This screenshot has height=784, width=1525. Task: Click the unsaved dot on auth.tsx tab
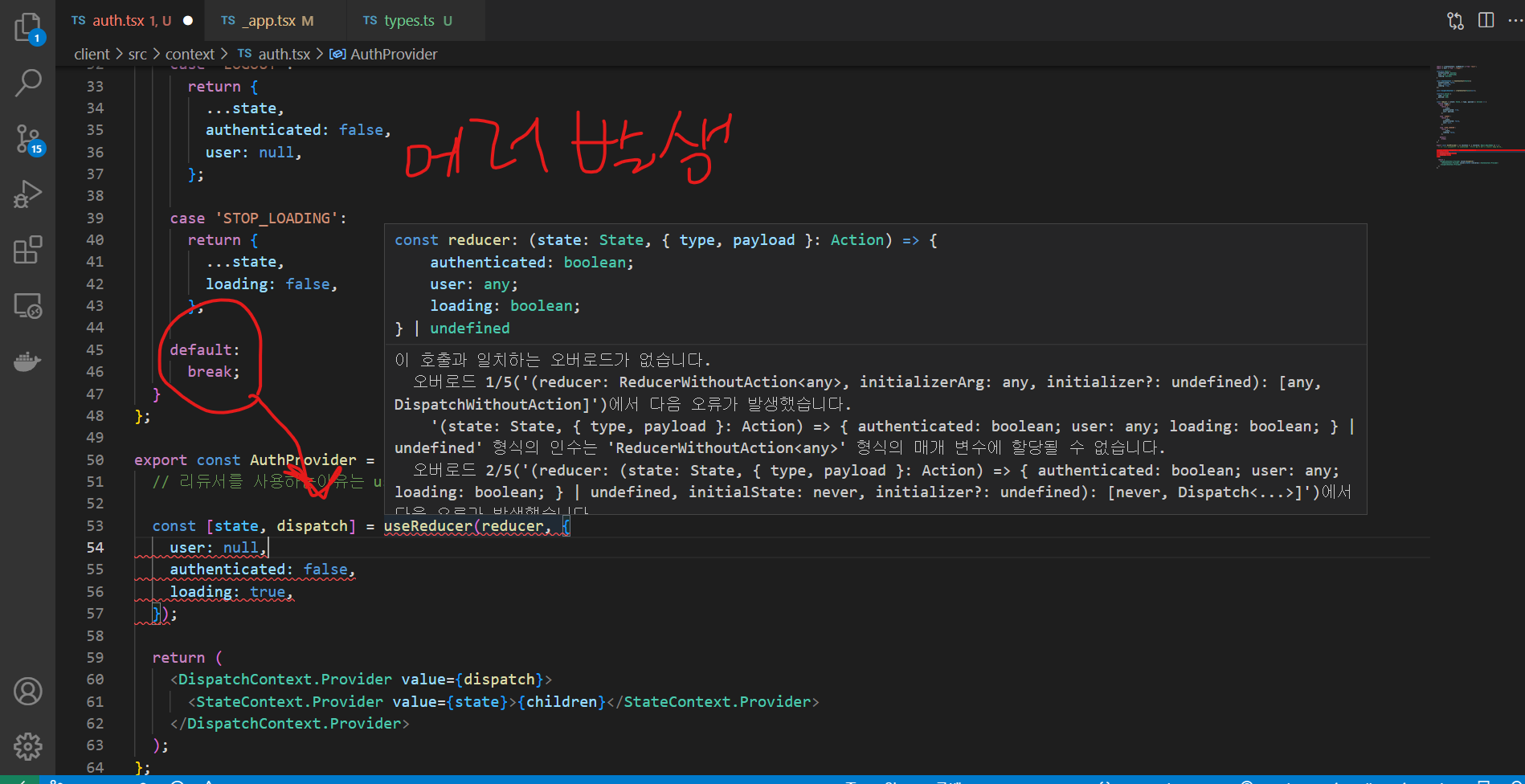(x=188, y=21)
